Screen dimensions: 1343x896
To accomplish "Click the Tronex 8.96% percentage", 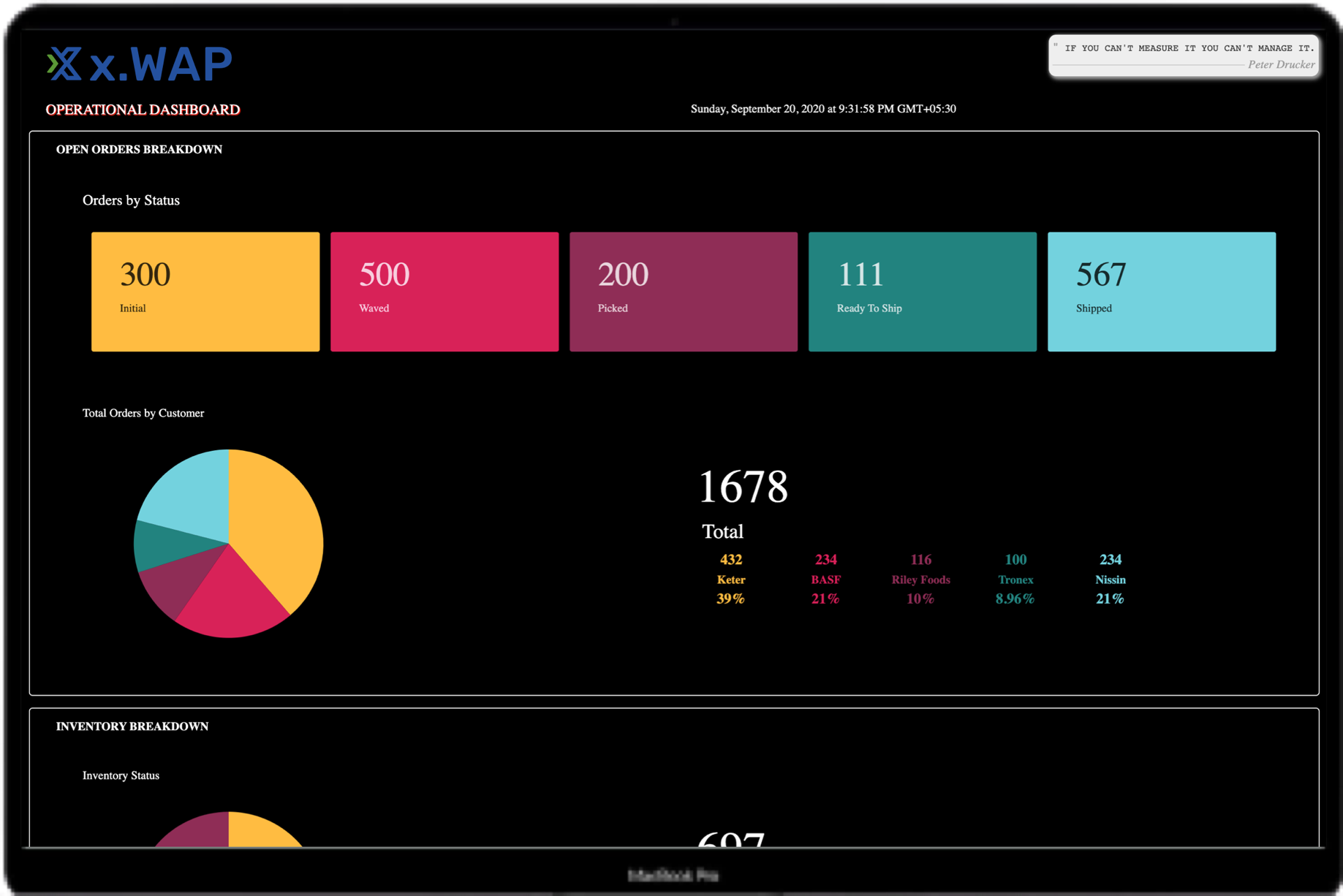I will pyautogui.click(x=1015, y=599).
